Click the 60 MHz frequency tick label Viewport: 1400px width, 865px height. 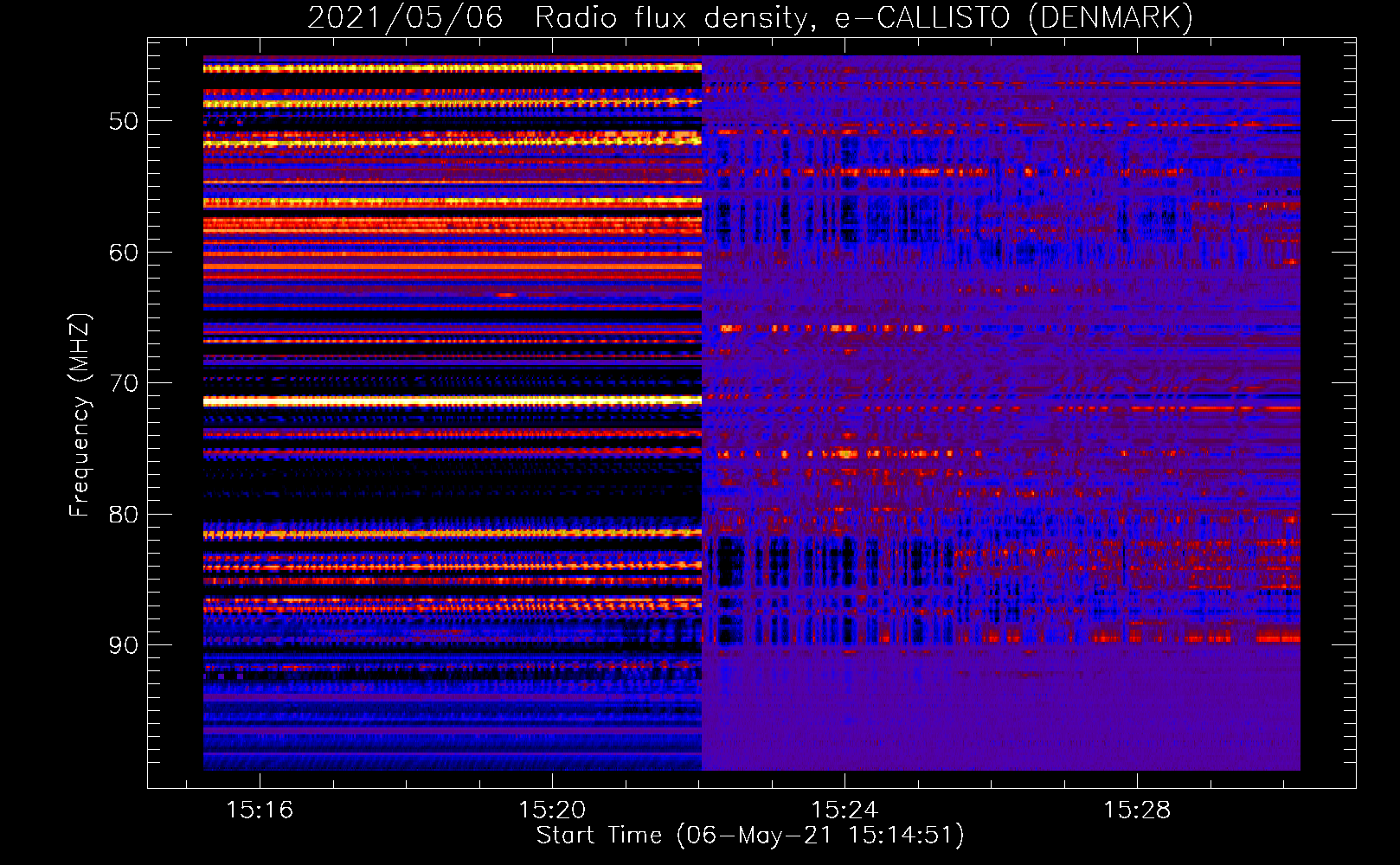point(124,253)
